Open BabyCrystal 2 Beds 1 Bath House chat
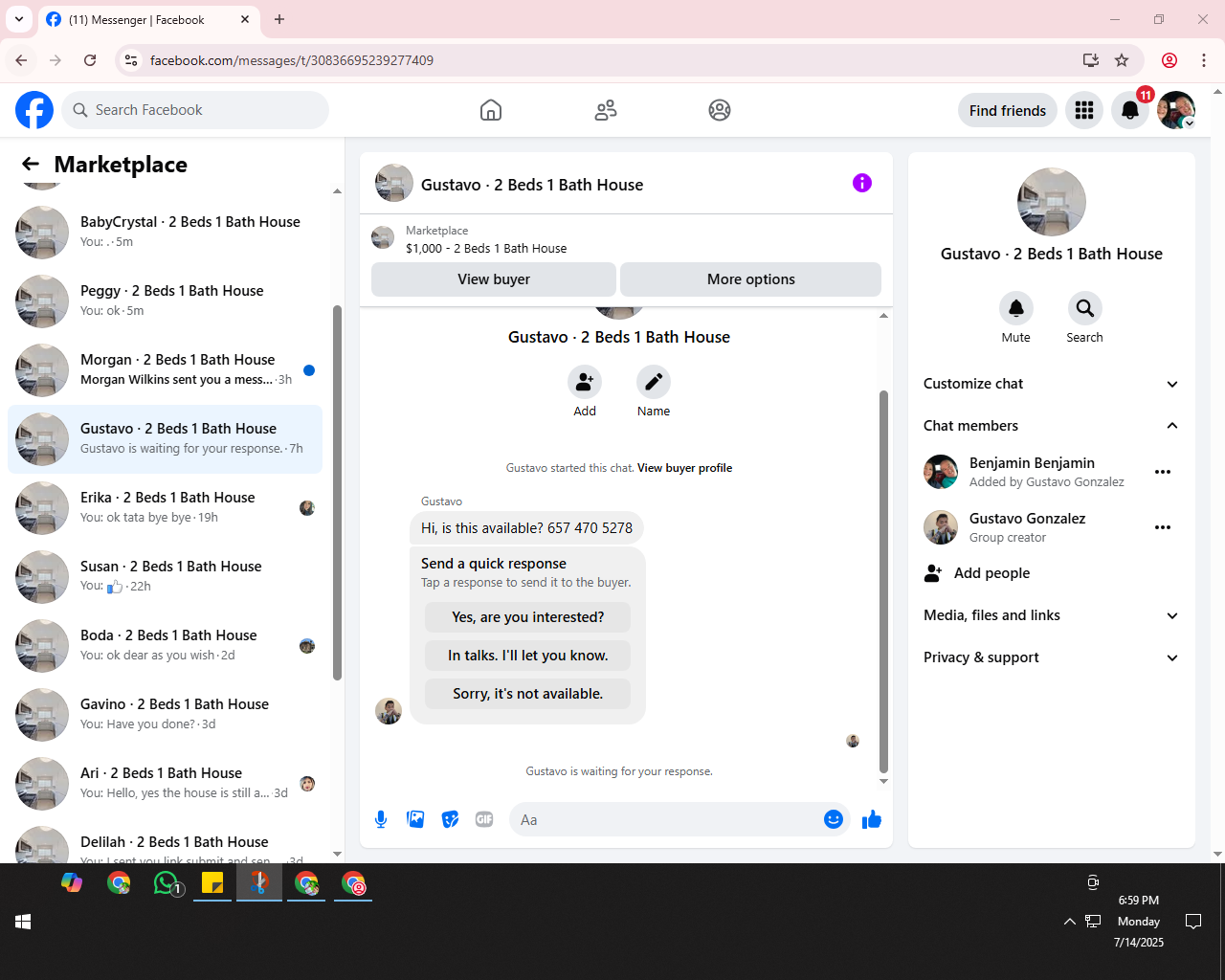This screenshot has width=1225, height=980. tap(165, 233)
